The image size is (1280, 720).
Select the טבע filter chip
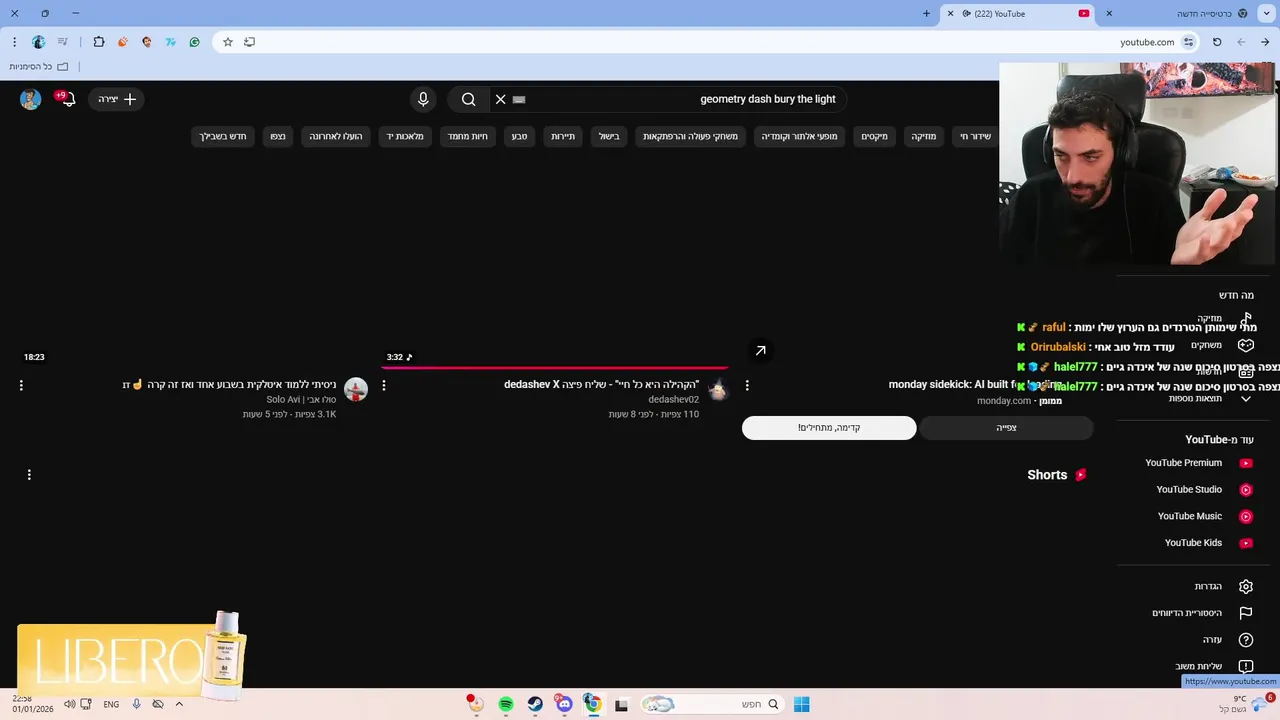(519, 136)
